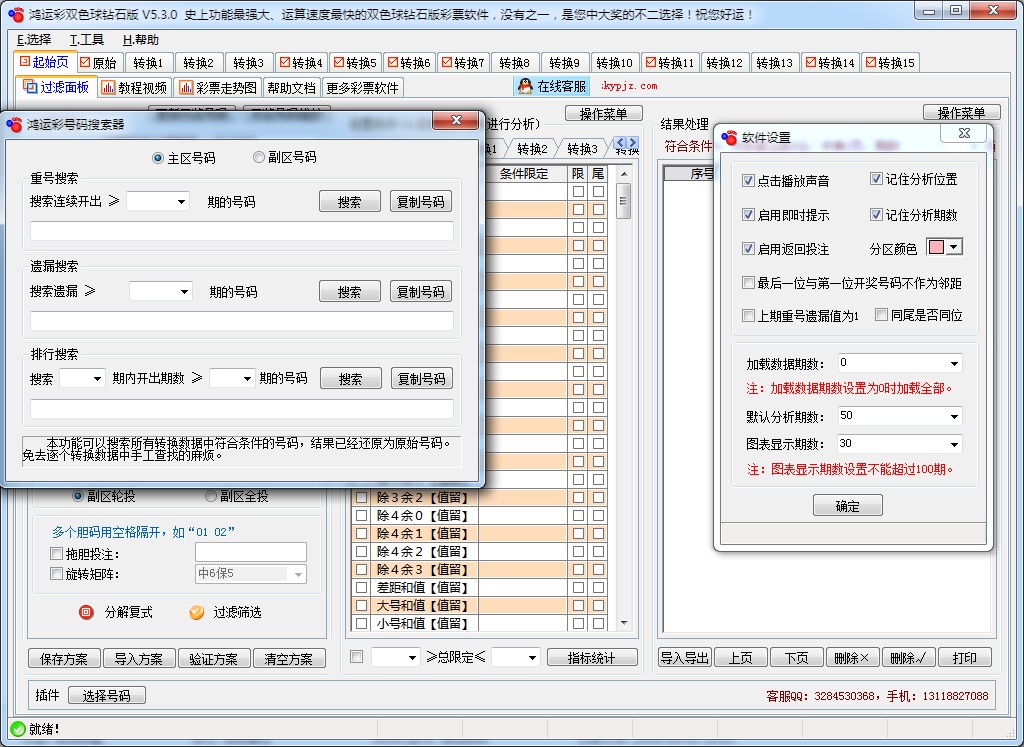Open the 彩票走势图 trend chart
The image size is (1024, 747).
coord(219,86)
